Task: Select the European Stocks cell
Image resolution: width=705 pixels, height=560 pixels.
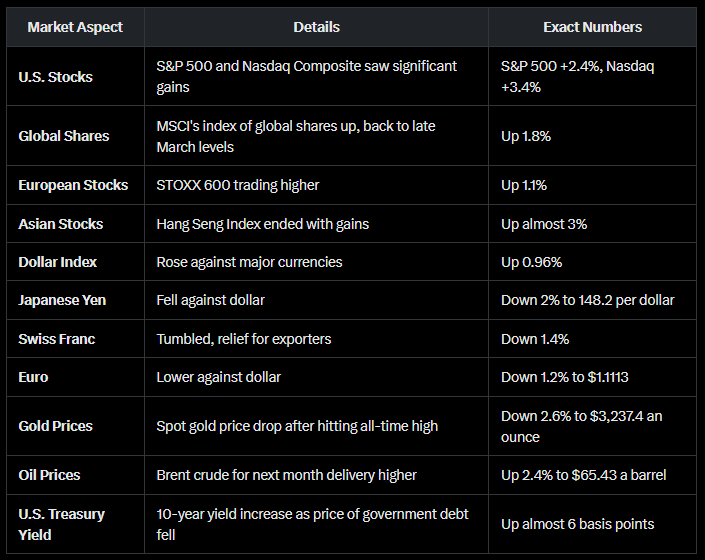Action: click(x=73, y=185)
